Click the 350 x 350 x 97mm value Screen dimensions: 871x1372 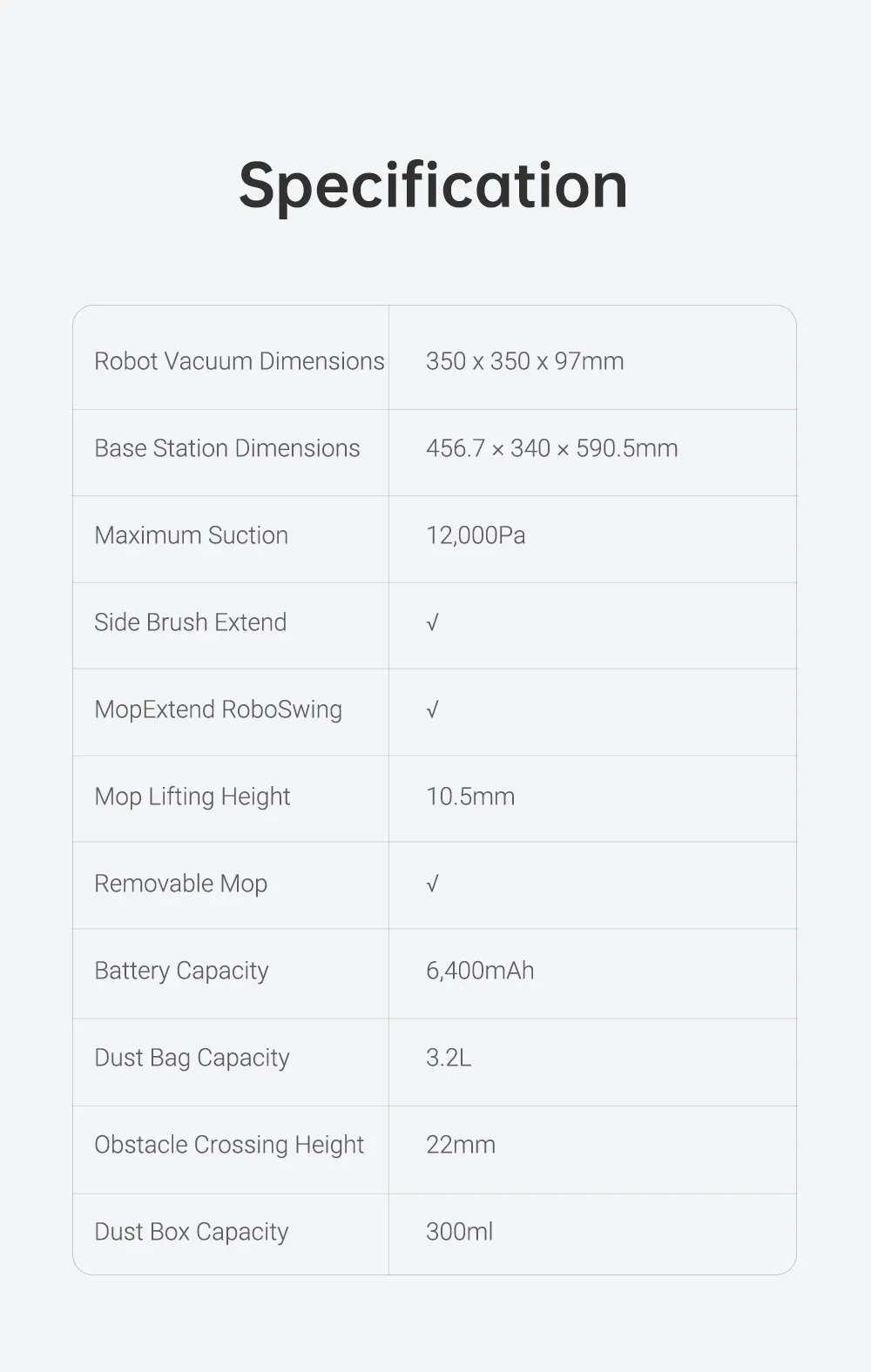click(524, 361)
